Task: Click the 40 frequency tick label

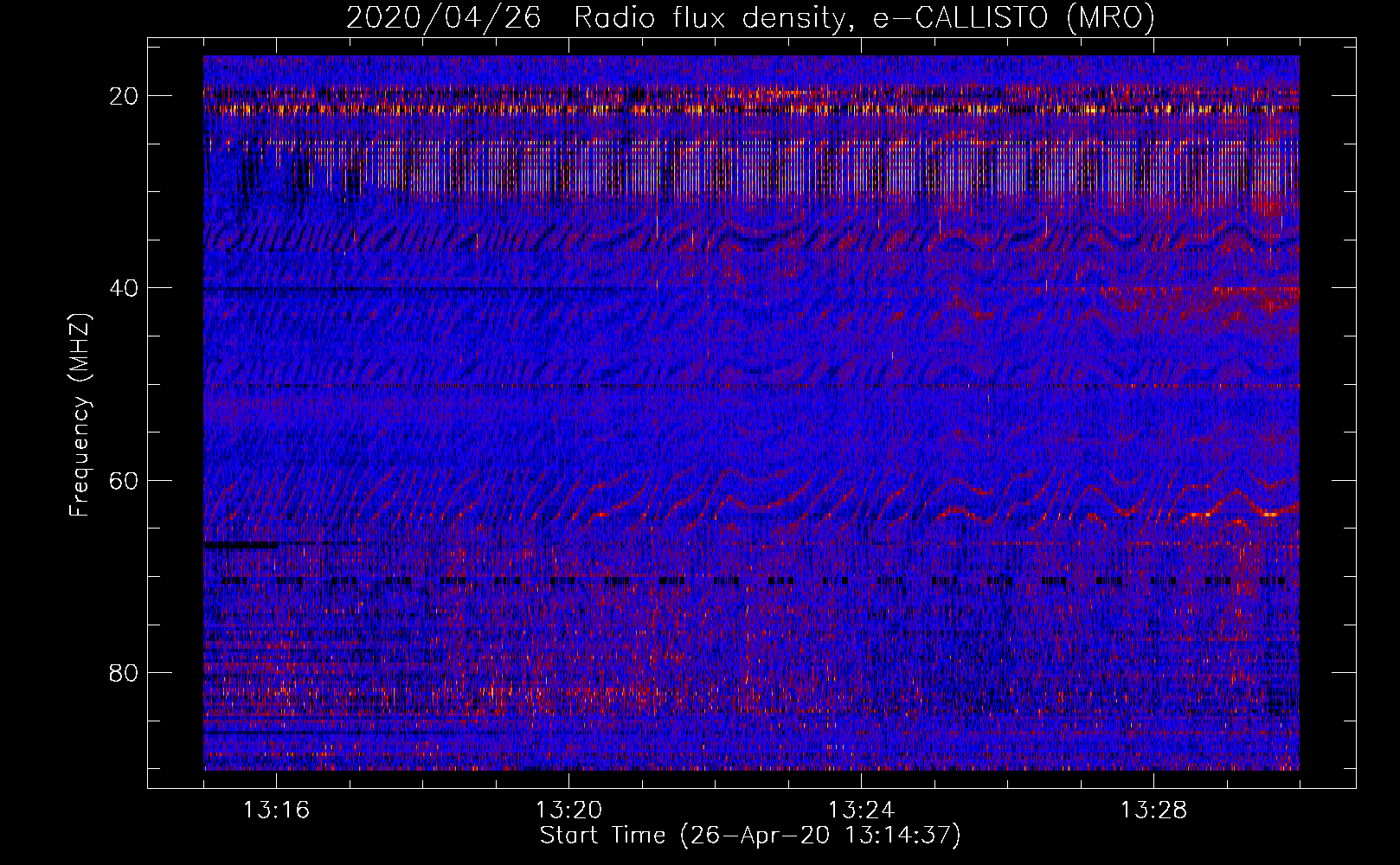Action: click(124, 288)
